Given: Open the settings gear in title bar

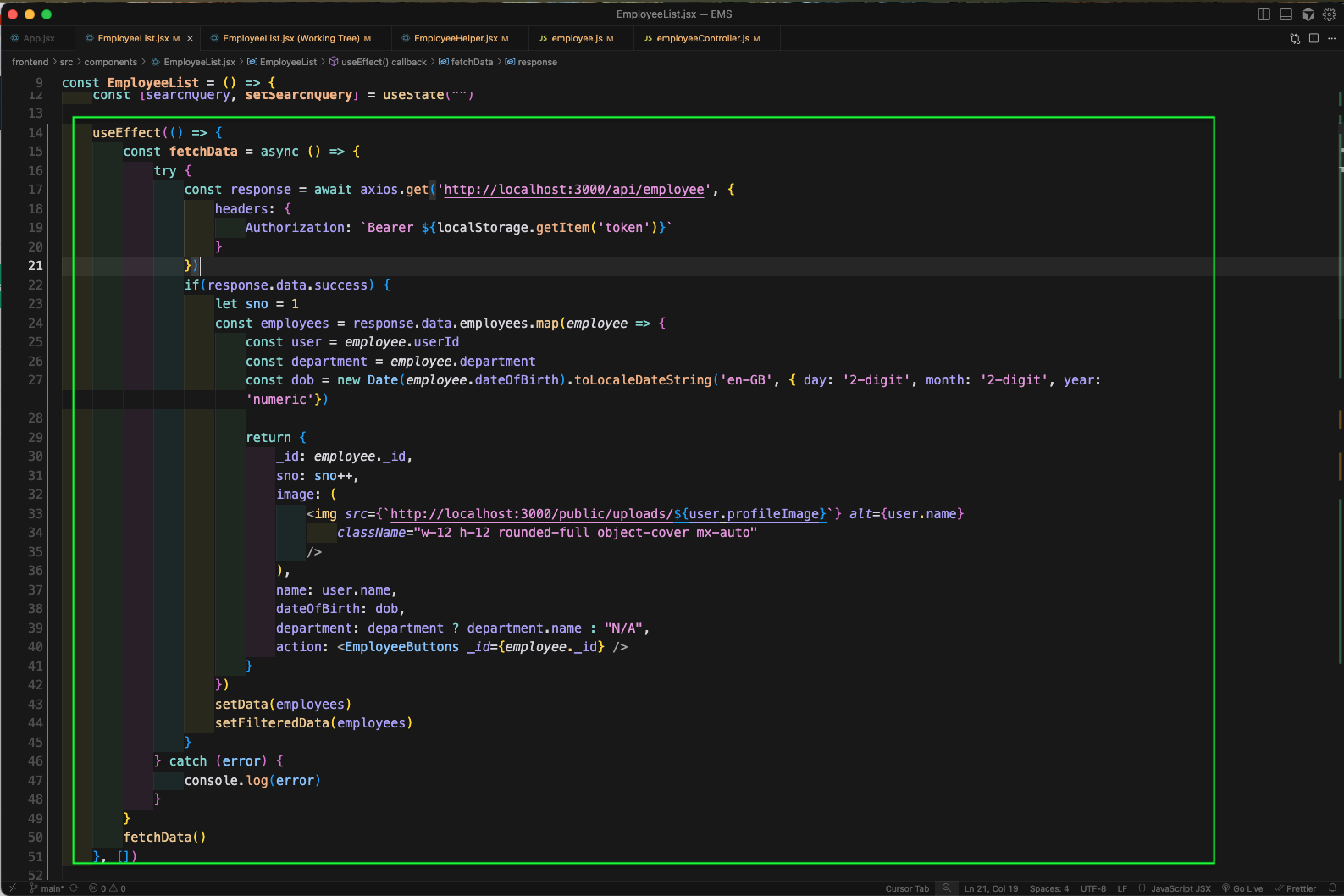Looking at the screenshot, I should 1330,14.
